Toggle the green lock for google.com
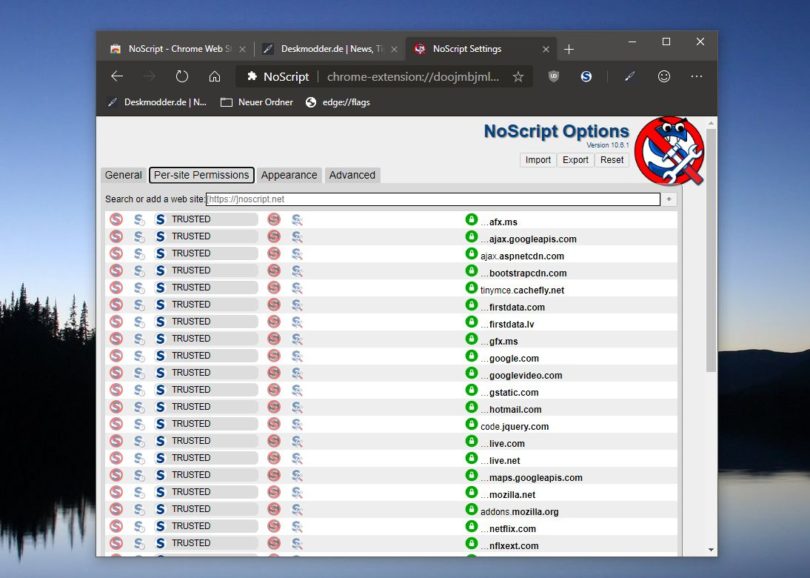The width and height of the screenshot is (810, 578). click(471, 356)
